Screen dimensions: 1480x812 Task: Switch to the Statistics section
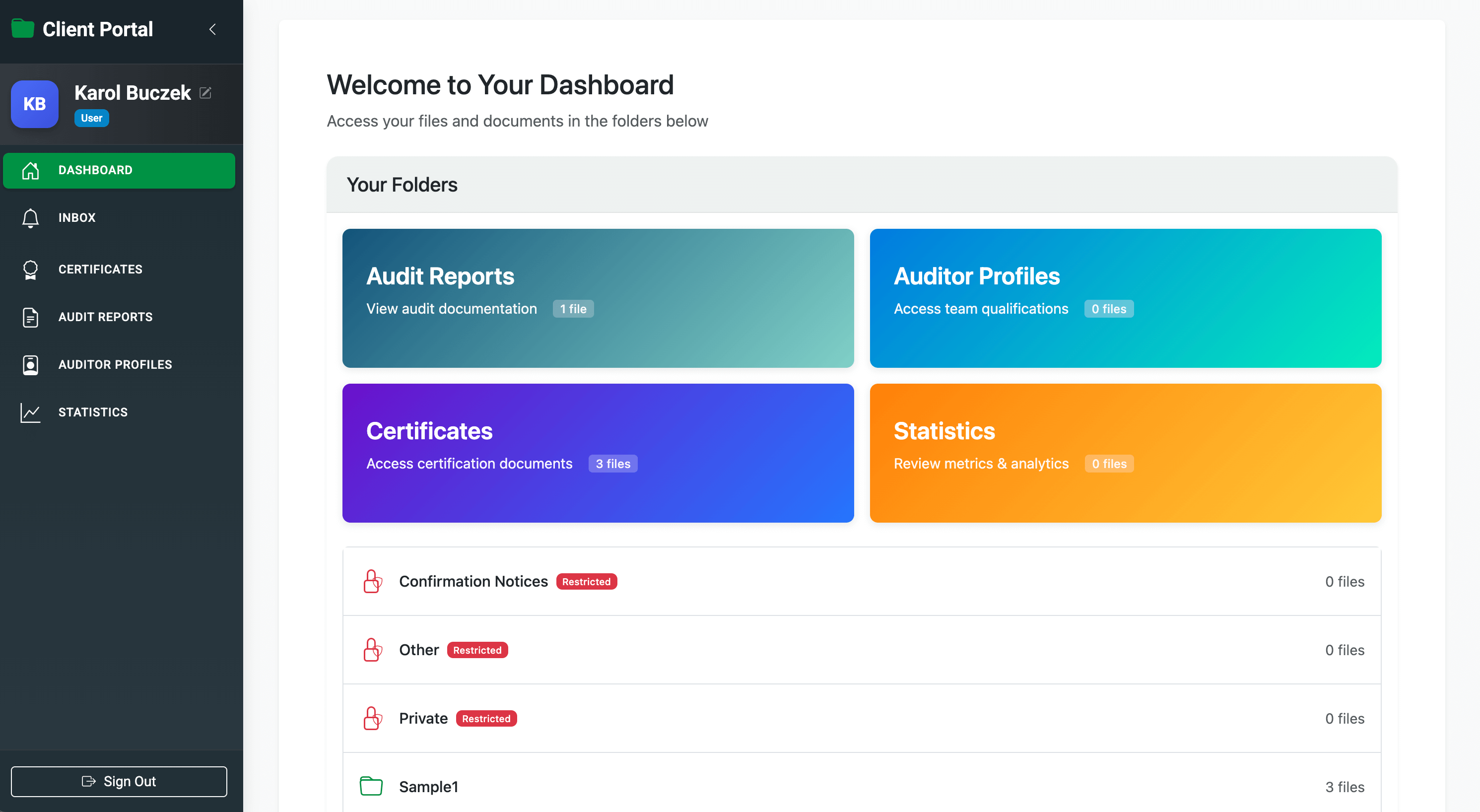point(92,412)
